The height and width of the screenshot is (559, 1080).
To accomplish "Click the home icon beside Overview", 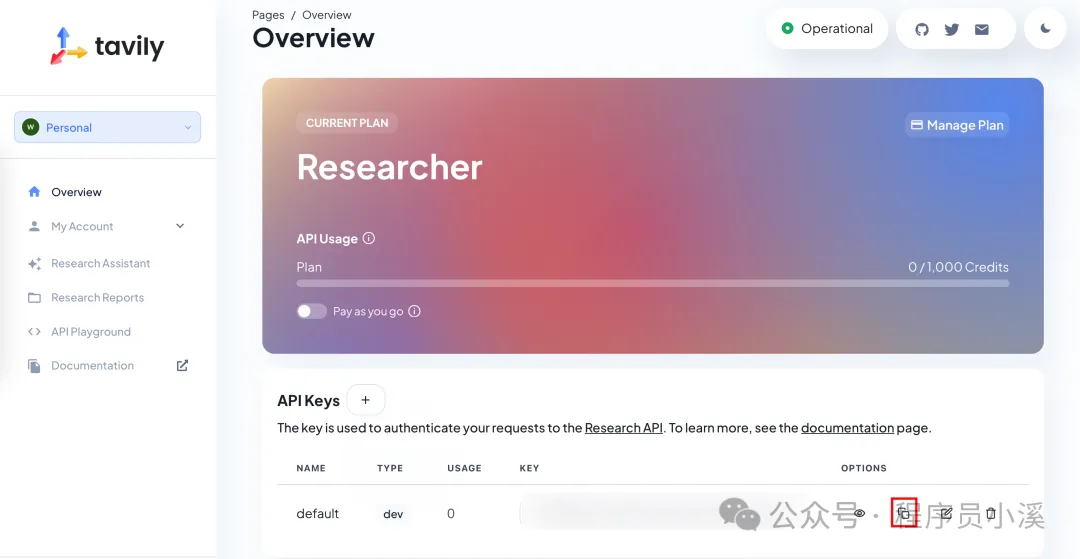I will click(x=34, y=192).
